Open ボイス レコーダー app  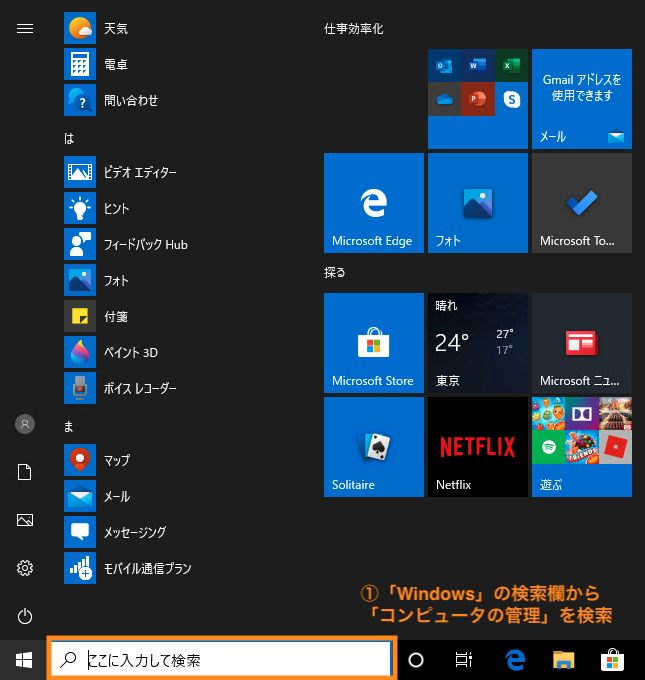pos(121,388)
